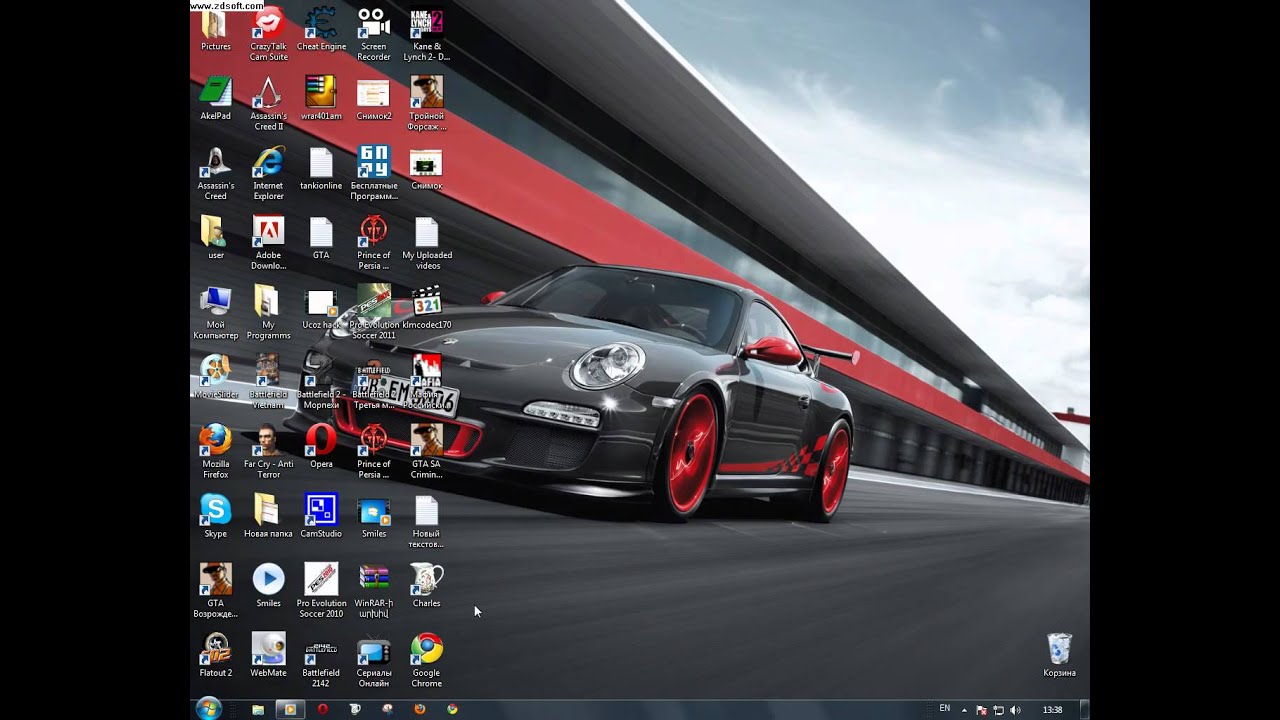The height and width of the screenshot is (720, 1280).
Task: Open My Uploaded videos file
Action: (426, 243)
